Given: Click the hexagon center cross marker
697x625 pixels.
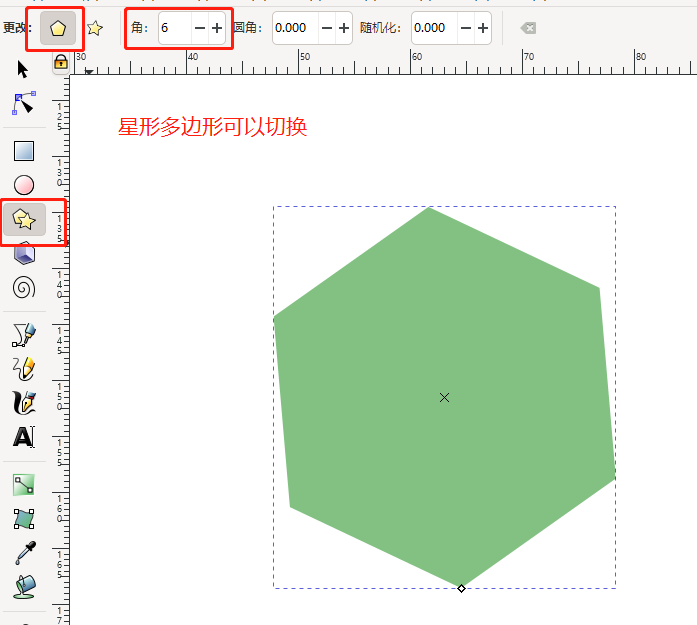Looking at the screenshot, I should (445, 397).
